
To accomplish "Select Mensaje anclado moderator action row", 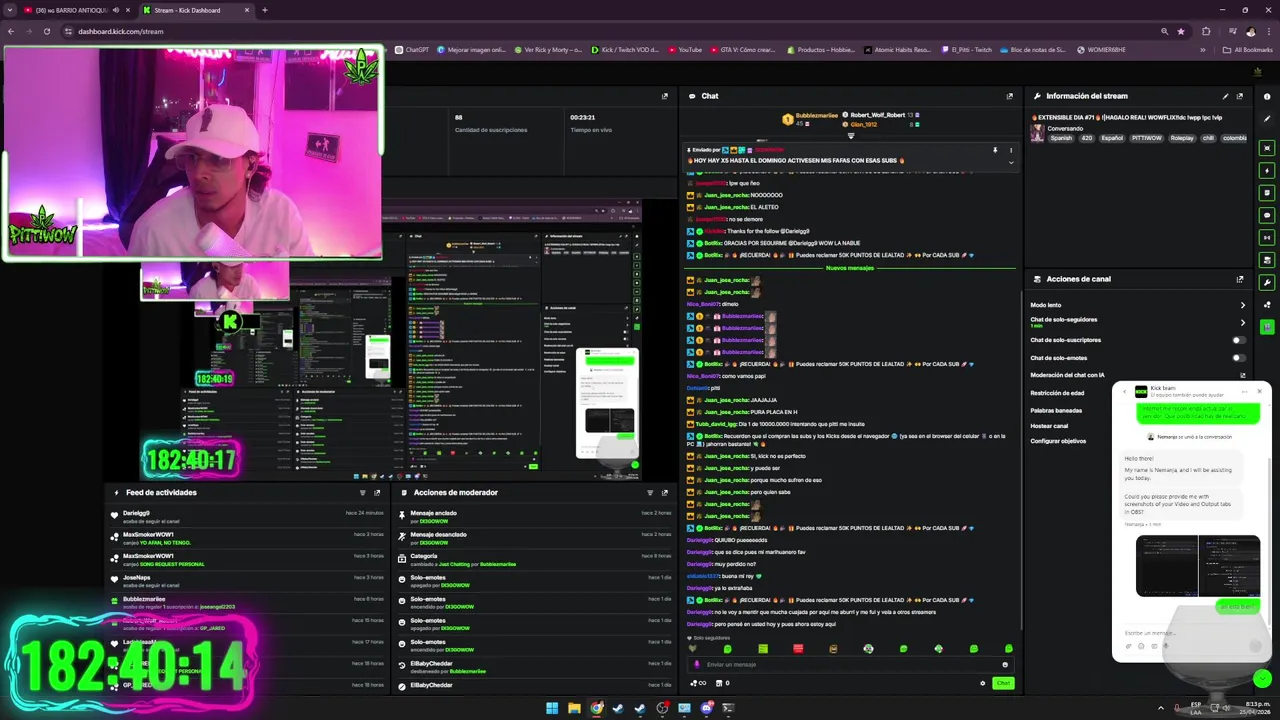I will pyautogui.click(x=534, y=517).
